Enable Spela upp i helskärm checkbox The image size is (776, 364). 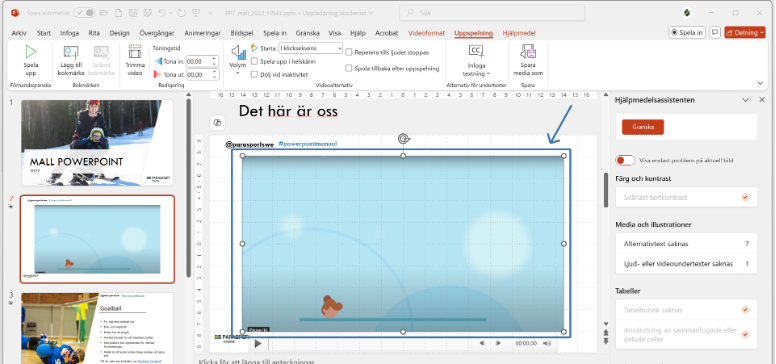tap(254, 61)
